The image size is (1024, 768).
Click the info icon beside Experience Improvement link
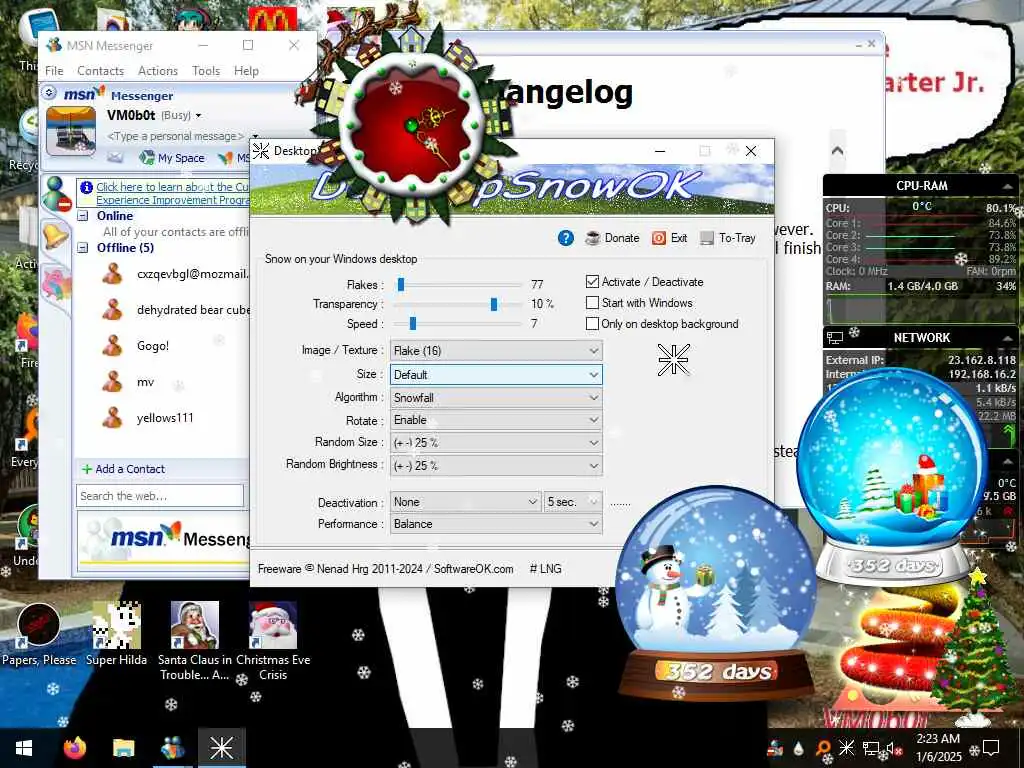click(x=86, y=187)
